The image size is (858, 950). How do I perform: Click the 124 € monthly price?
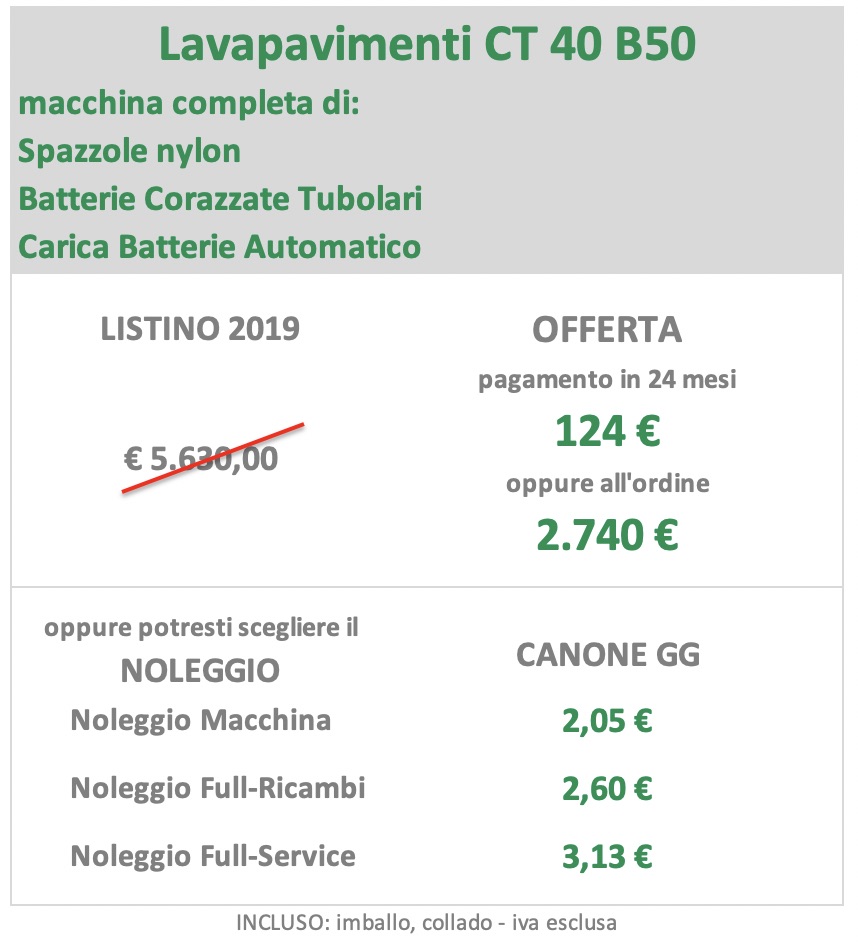[x=607, y=431]
